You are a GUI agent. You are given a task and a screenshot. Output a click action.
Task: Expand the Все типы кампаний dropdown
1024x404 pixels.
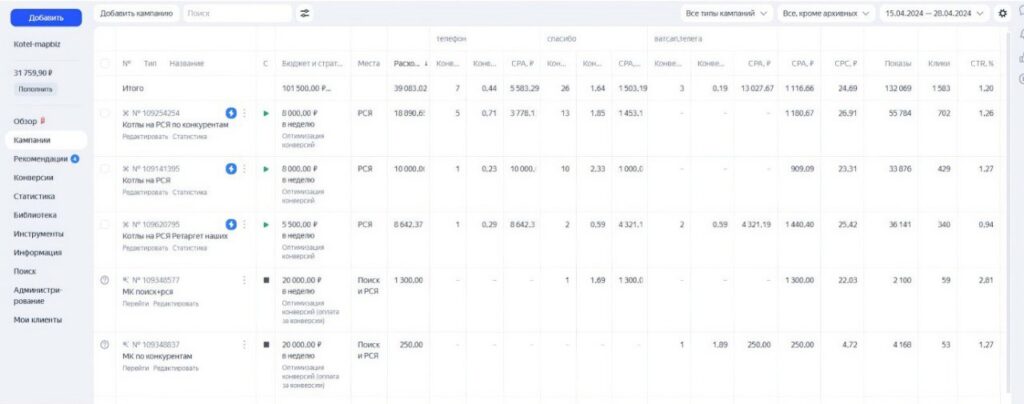pos(726,13)
